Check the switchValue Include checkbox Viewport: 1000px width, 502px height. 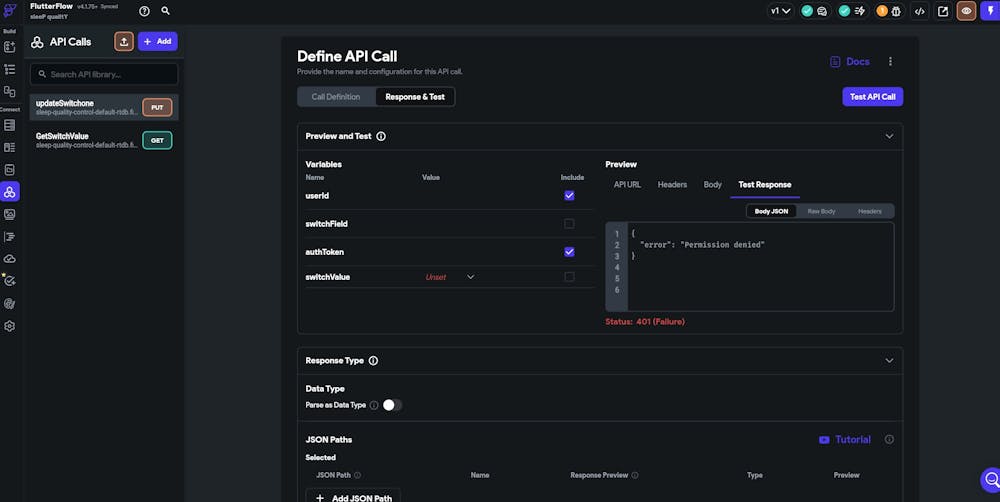570,277
